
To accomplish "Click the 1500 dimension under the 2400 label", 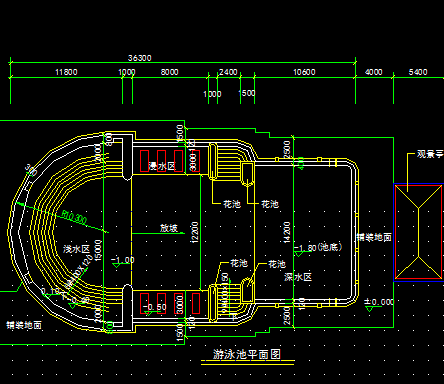I will (247, 93).
